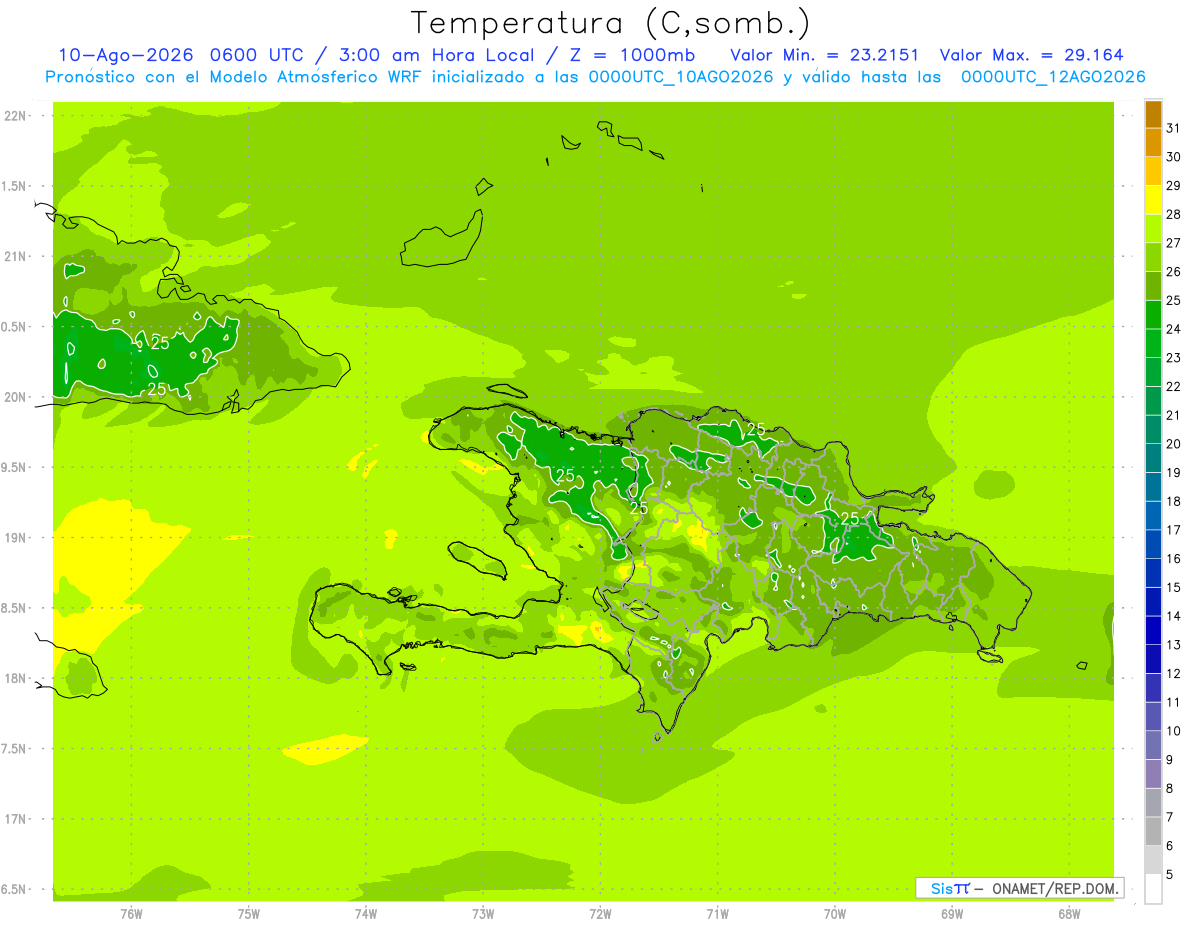Click the longitude label '75W'

point(249,914)
